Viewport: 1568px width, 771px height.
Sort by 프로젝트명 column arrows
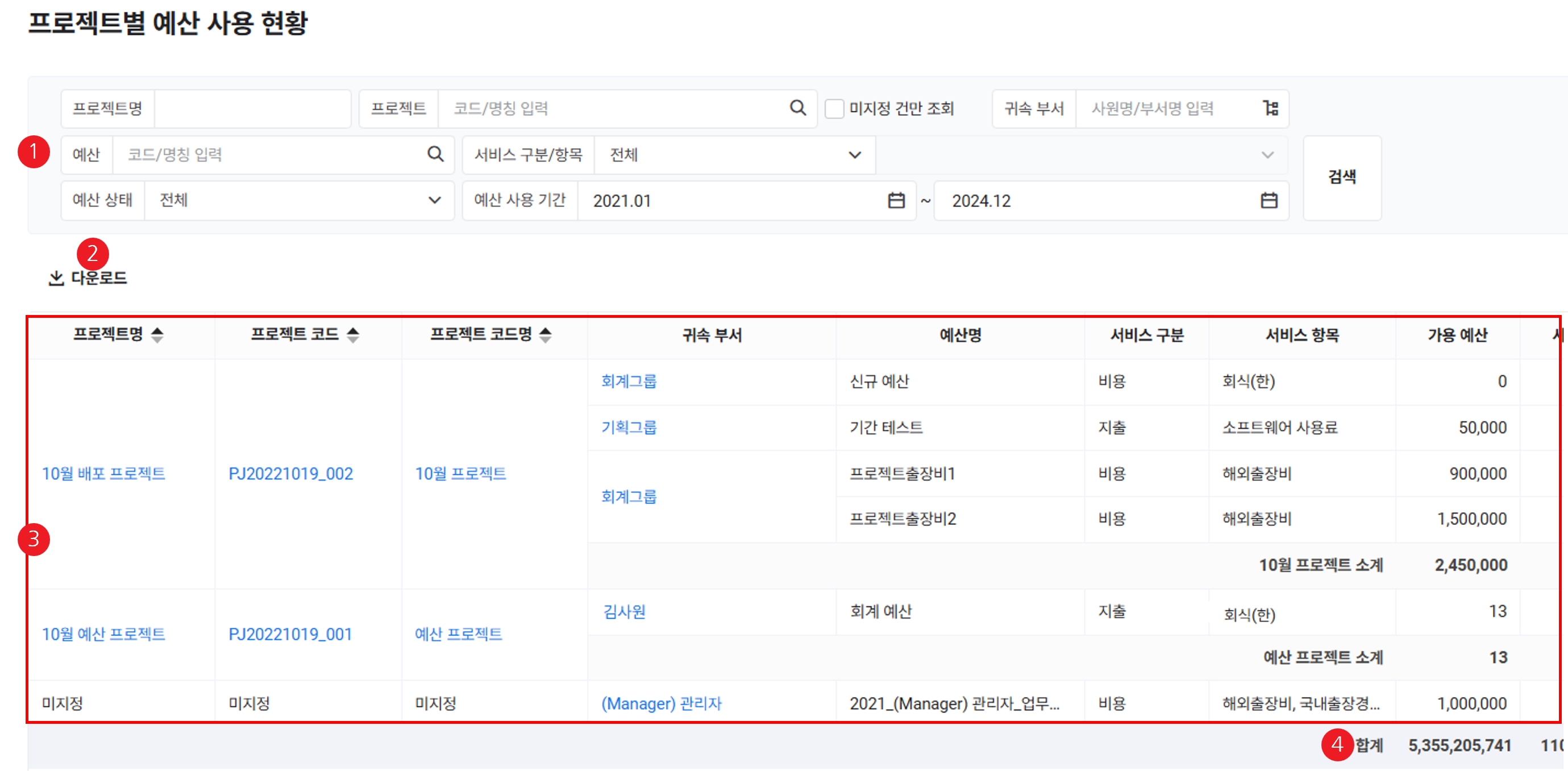[x=157, y=334]
